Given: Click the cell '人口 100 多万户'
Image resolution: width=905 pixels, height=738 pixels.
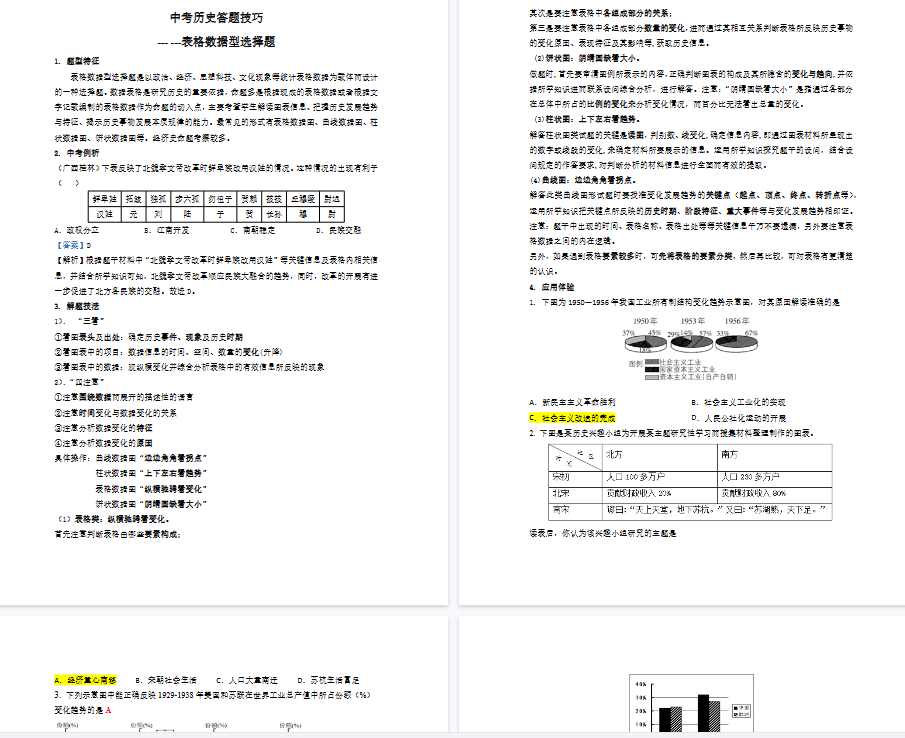Looking at the screenshot, I should (660, 479).
